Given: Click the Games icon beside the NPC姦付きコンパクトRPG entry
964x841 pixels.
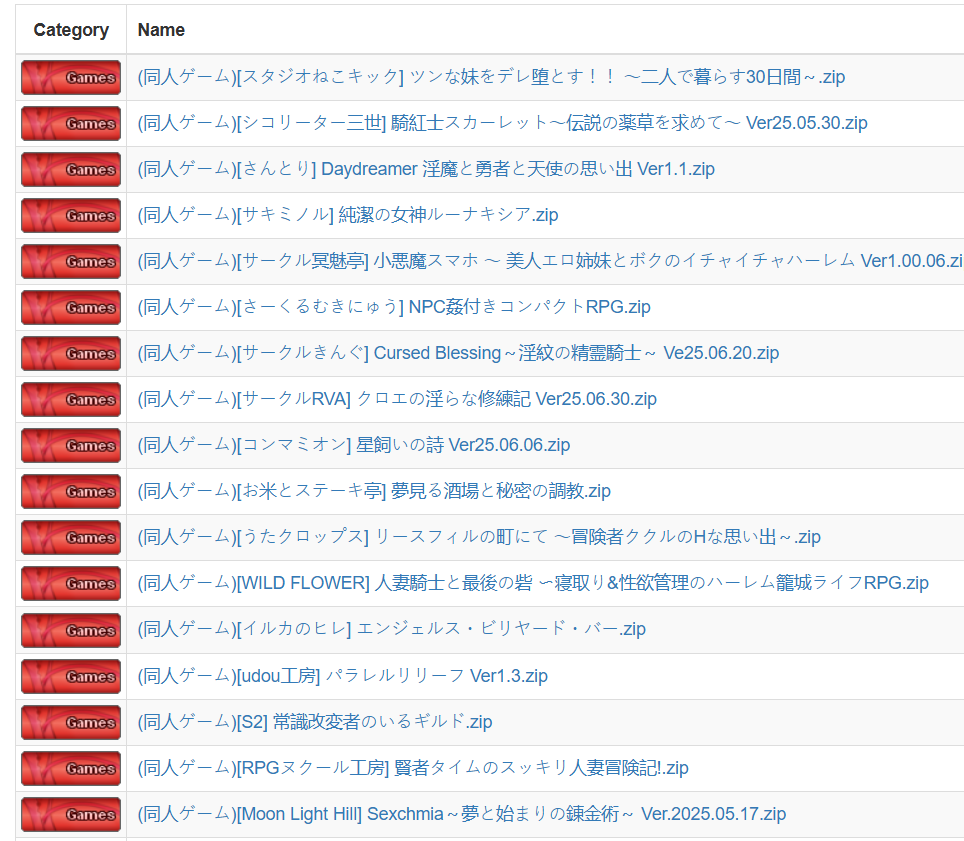Looking at the screenshot, I should point(71,307).
